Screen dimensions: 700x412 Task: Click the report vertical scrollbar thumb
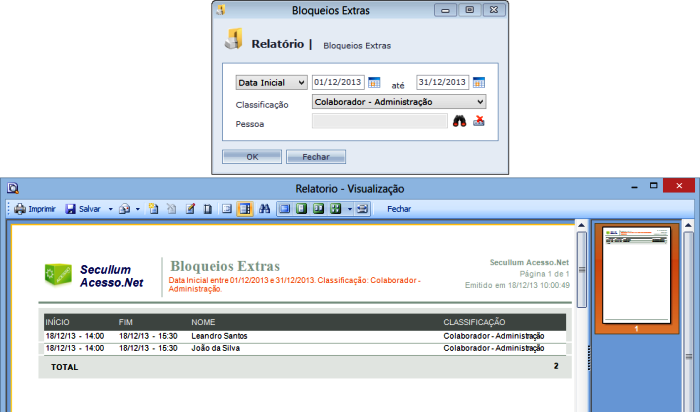[x=581, y=270]
